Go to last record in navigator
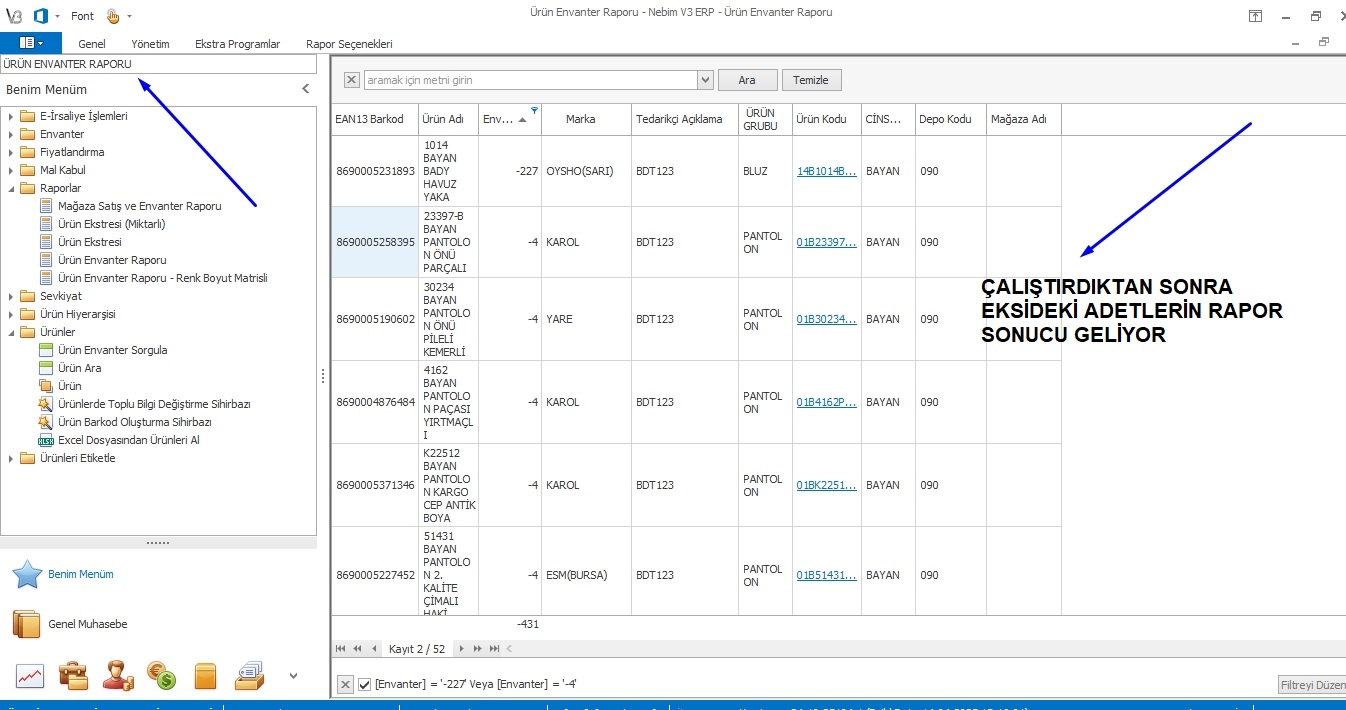The width and height of the screenshot is (1346, 710). (494, 649)
